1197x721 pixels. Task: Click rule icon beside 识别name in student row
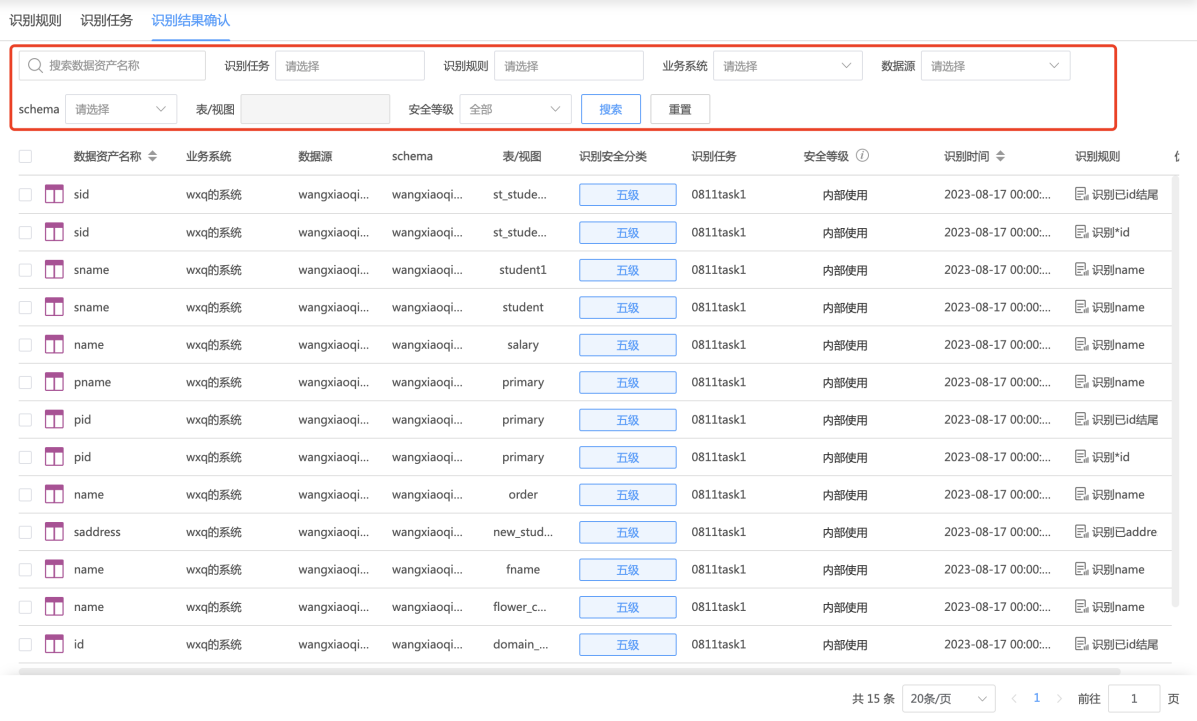1081,307
